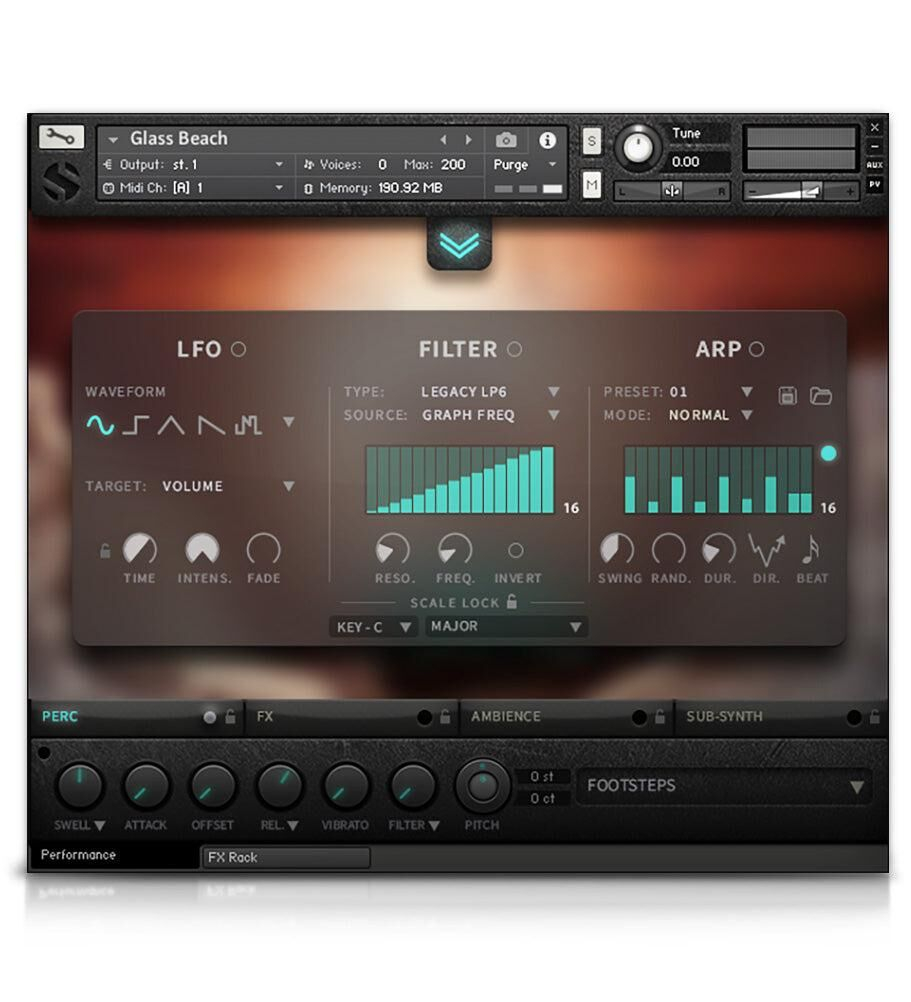Toggle the filter INVERT switch
The height and width of the screenshot is (1002, 911).
(516, 550)
